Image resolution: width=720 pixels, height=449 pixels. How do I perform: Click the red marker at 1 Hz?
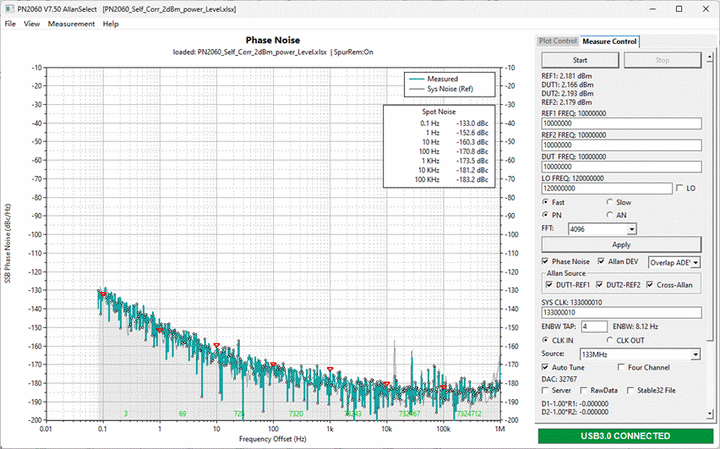160,330
